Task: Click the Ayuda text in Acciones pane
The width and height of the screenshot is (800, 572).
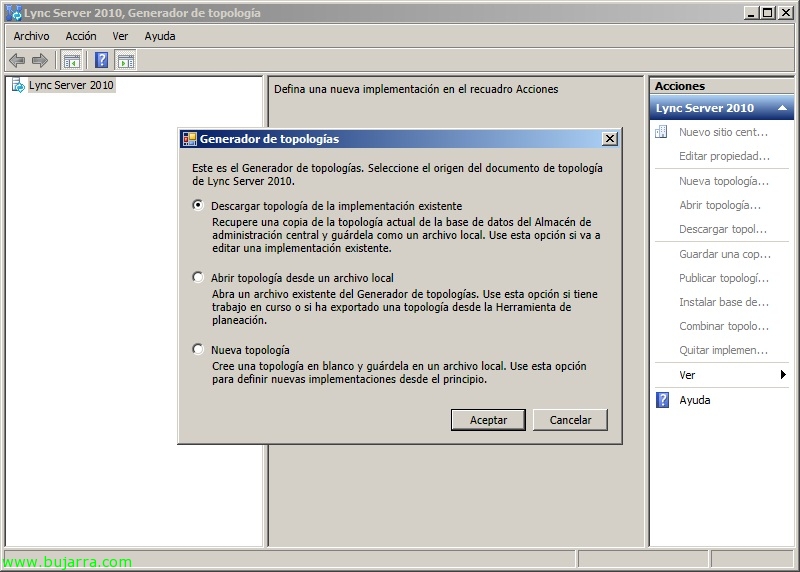Action: 694,400
